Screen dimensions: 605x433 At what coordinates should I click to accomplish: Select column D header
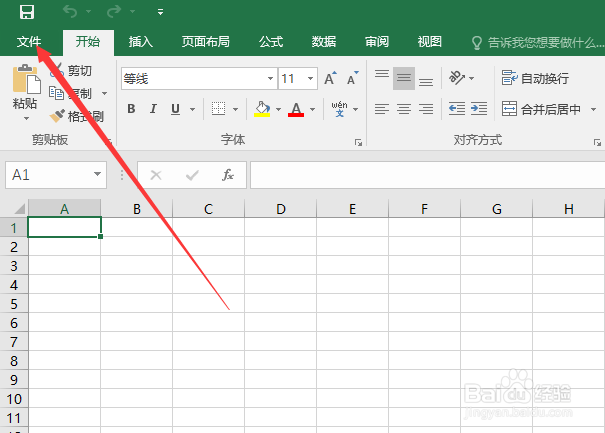coord(281,209)
